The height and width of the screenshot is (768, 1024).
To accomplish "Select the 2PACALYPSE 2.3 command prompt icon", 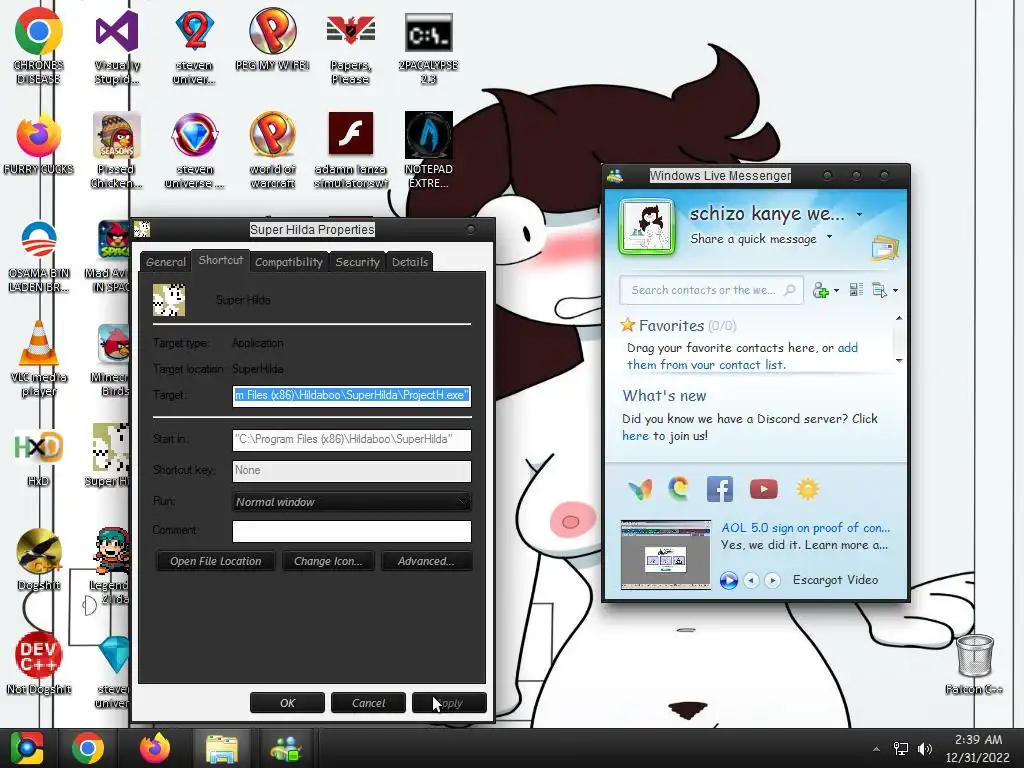I will (428, 47).
